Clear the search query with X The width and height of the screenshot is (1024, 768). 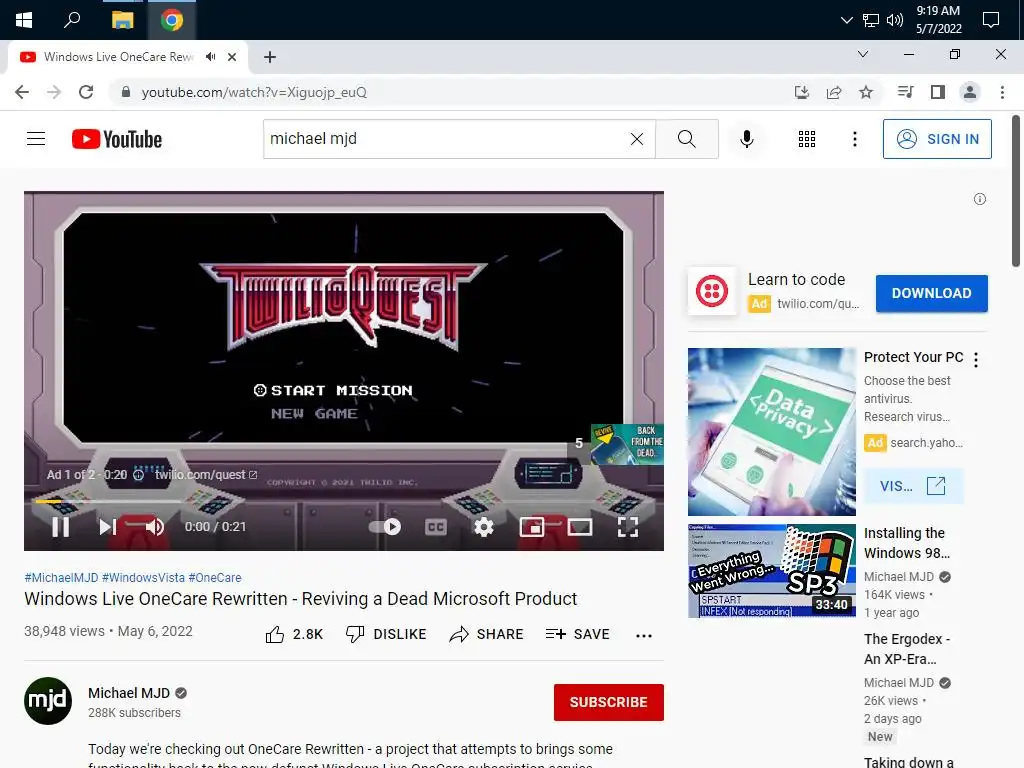(637, 138)
